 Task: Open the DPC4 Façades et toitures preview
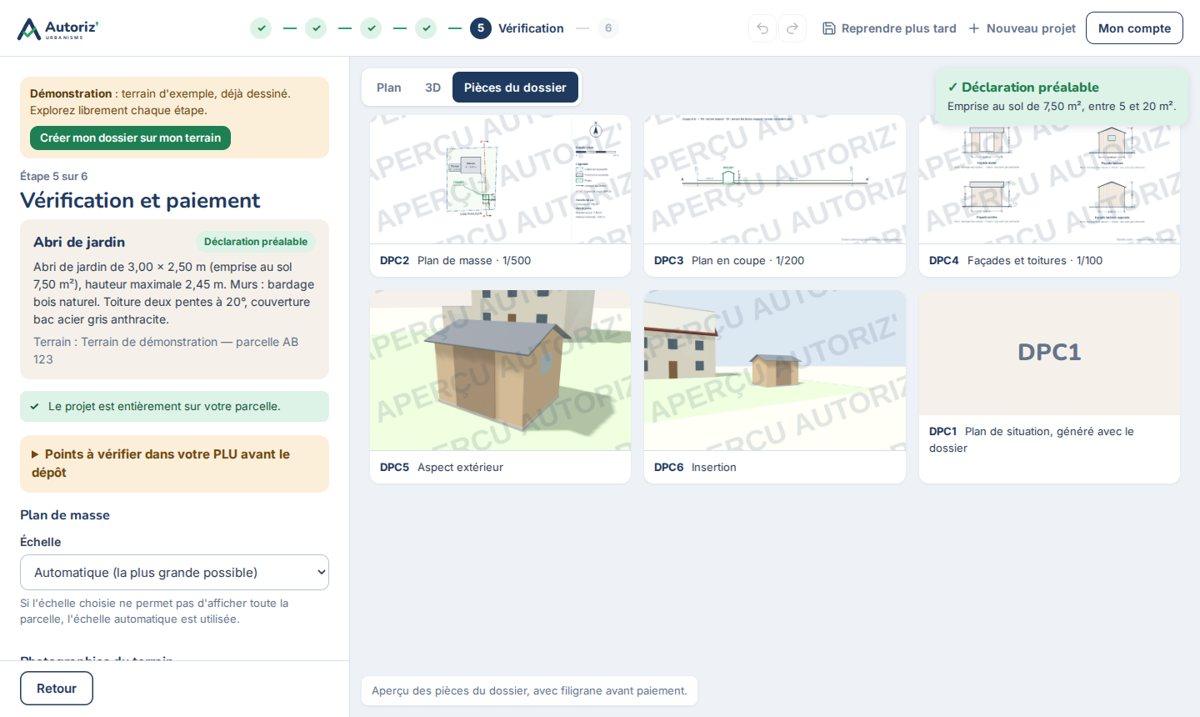1049,196
